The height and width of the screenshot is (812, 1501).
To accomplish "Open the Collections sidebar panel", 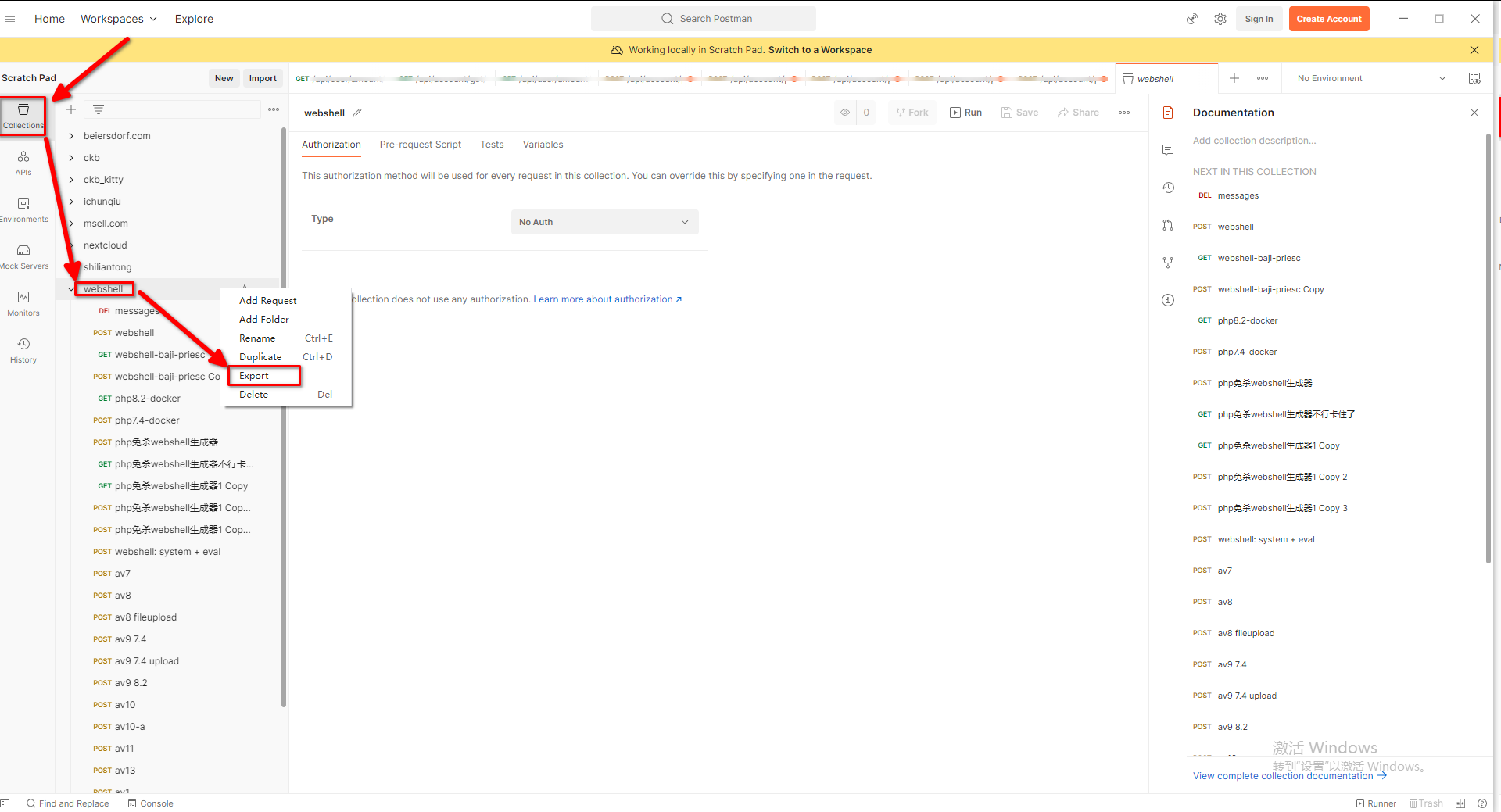I will (23, 116).
